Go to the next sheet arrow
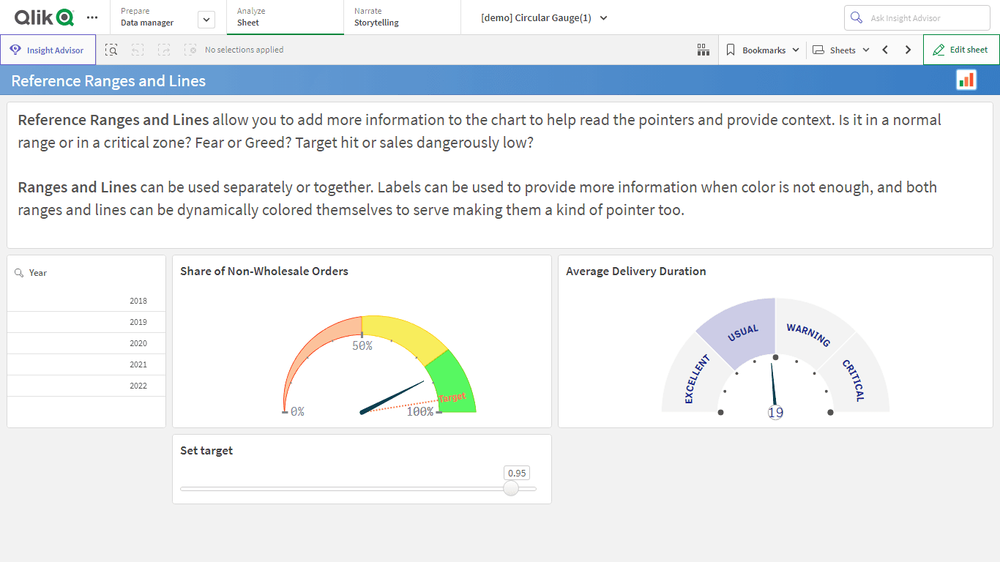The width and height of the screenshot is (1000, 562). tap(908, 50)
